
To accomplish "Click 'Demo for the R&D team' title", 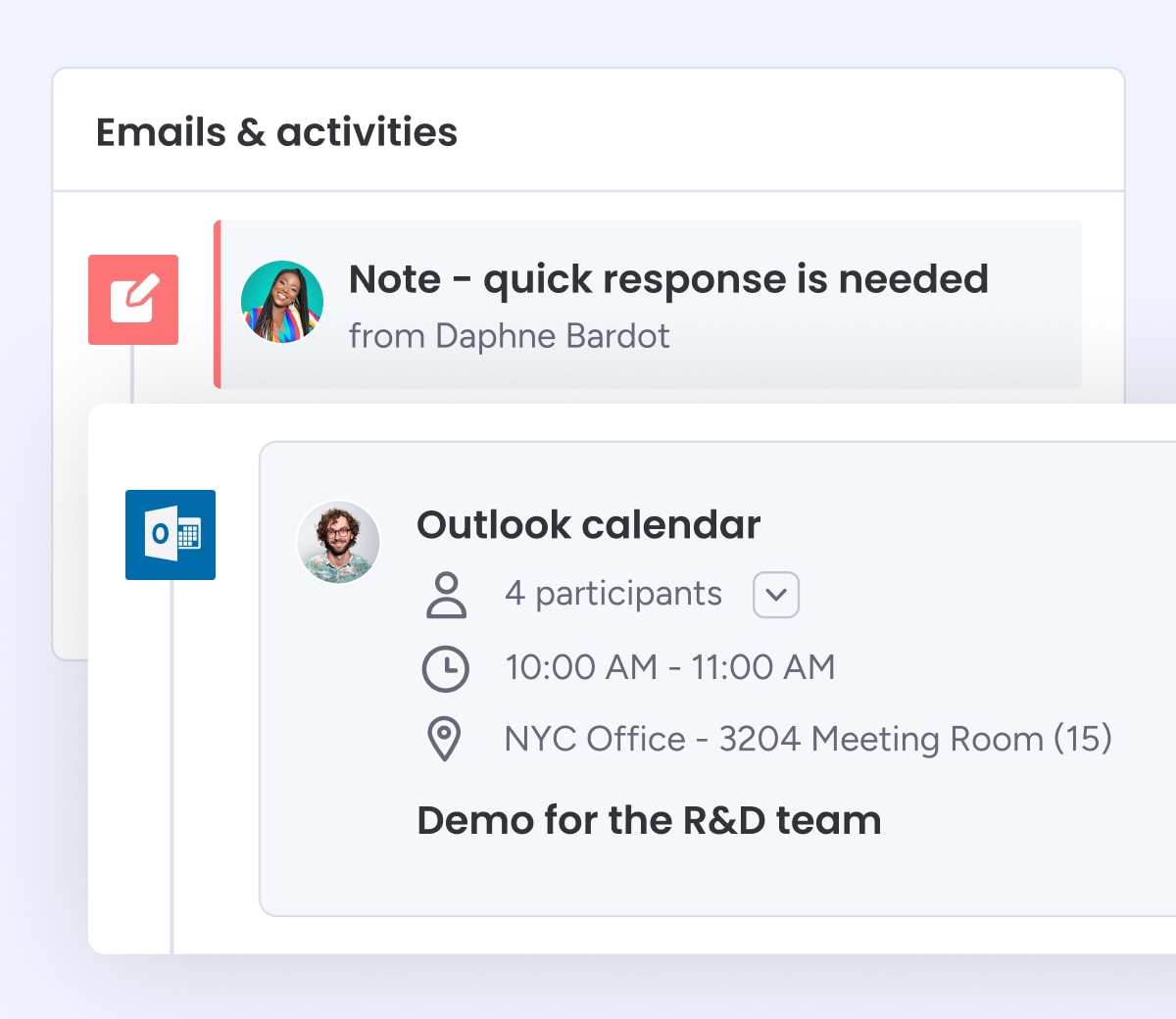I will point(649,820).
